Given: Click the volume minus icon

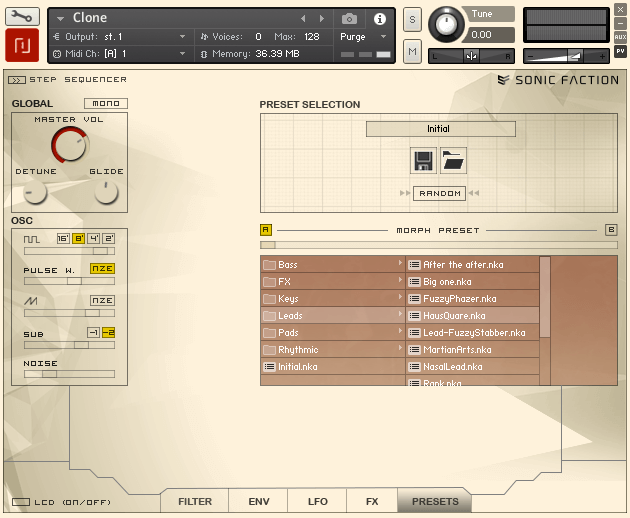Looking at the screenshot, I should pyautogui.click(x=530, y=57).
